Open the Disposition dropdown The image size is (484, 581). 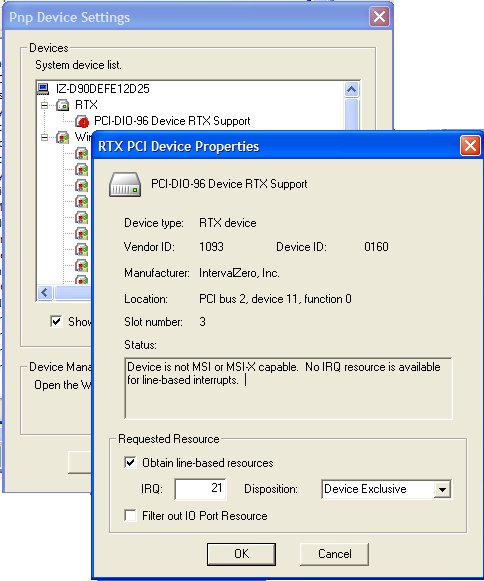point(442,489)
